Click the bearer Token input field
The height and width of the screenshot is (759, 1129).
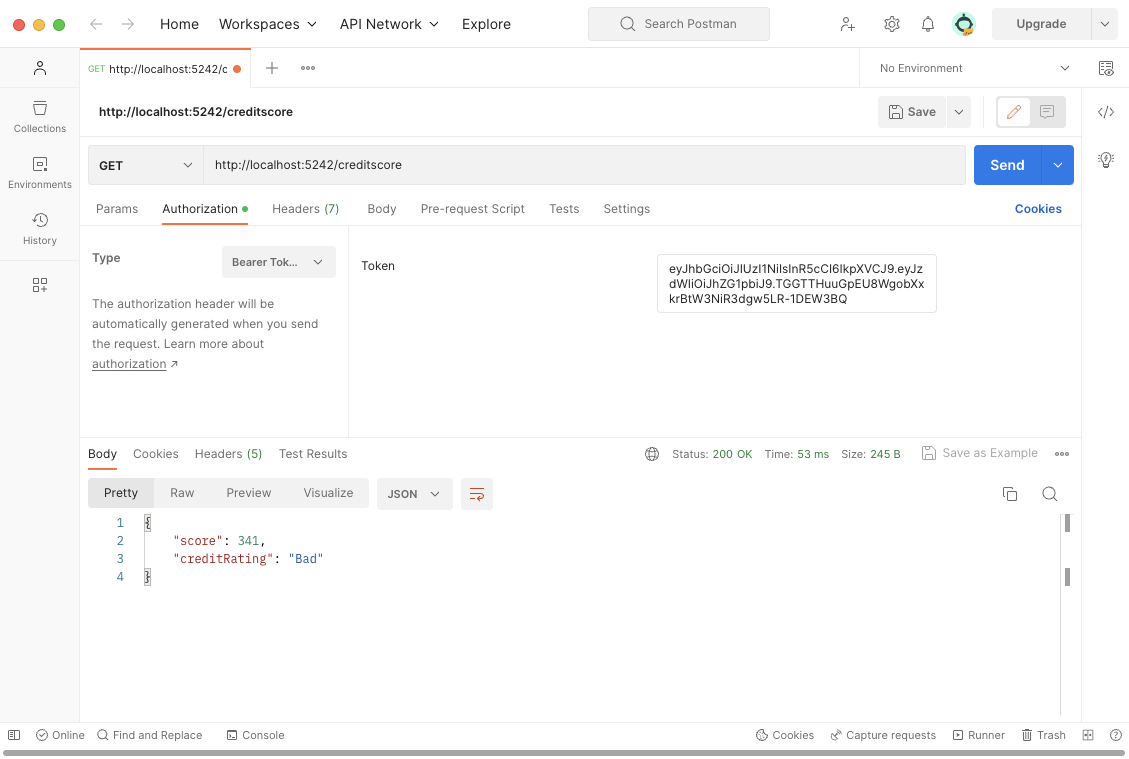796,283
